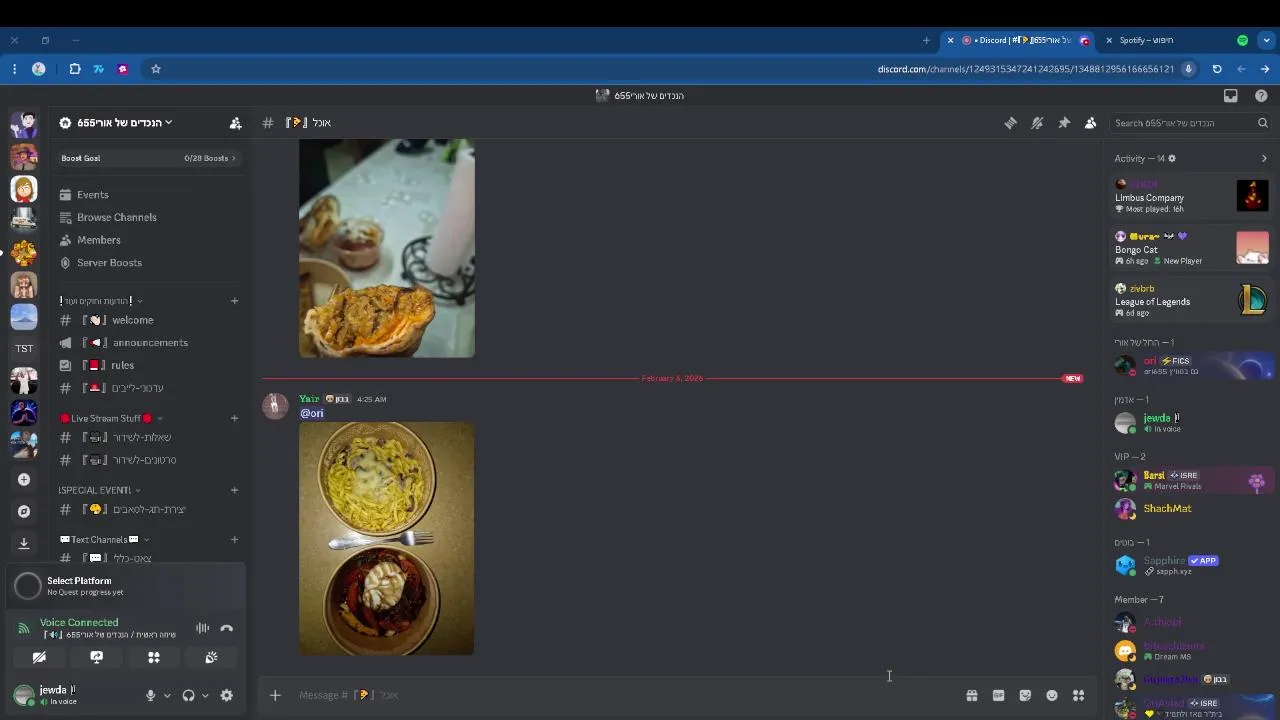The height and width of the screenshot is (720, 1280).
Task: Open the Help question mark icon
Action: (1261, 96)
